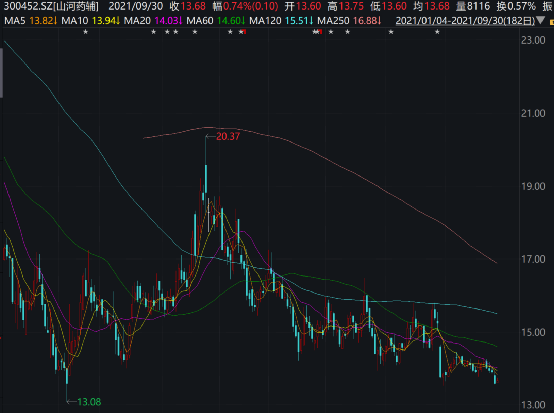Select the MA250 16.88 indicator label
This screenshot has width=554, height=413.
(x=349, y=21)
